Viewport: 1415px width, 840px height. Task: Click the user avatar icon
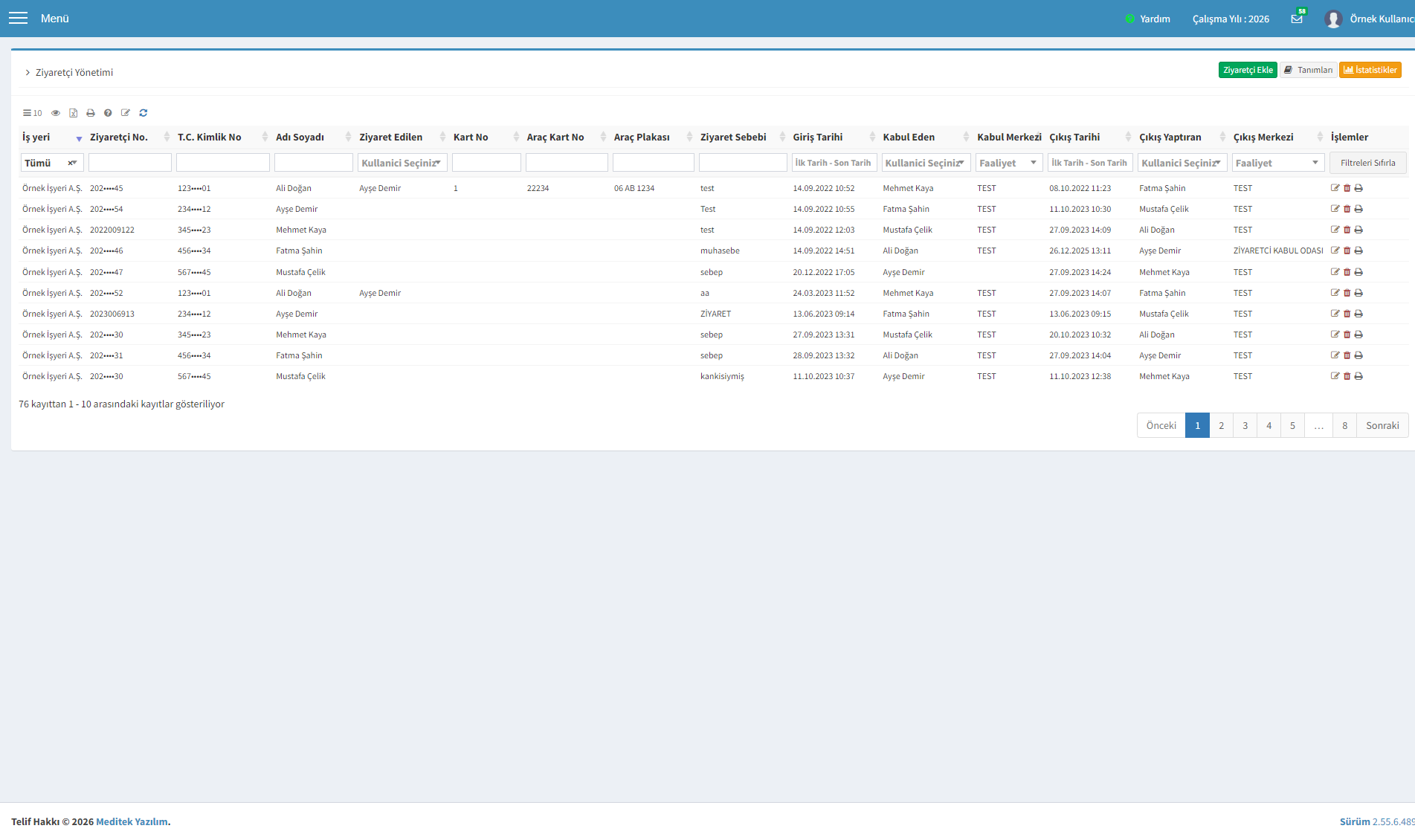(x=1332, y=19)
